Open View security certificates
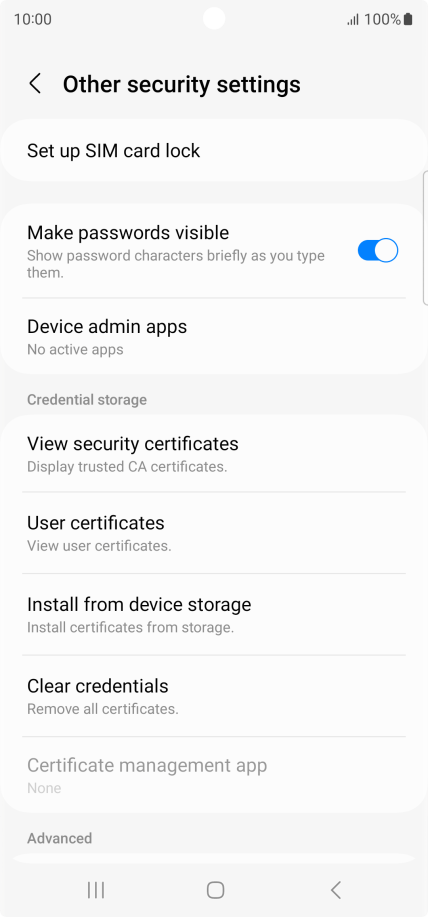The height and width of the screenshot is (917, 428). pyautogui.click(x=214, y=453)
